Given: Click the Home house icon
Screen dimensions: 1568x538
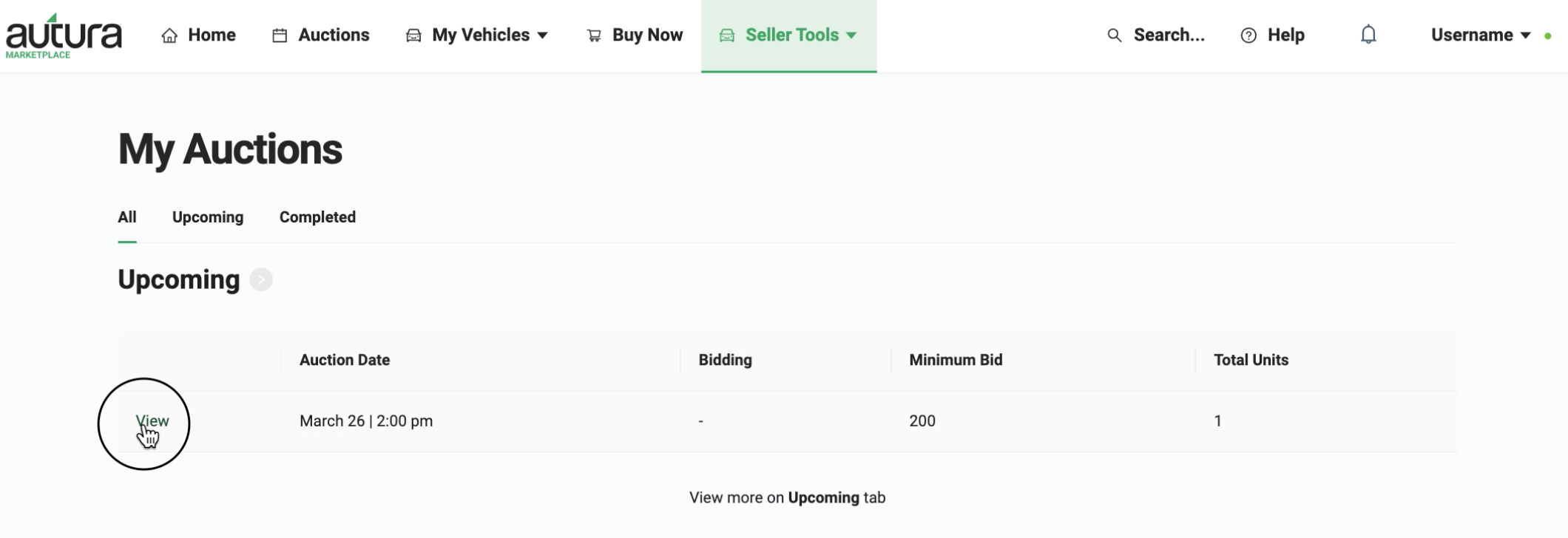Looking at the screenshot, I should point(169,35).
